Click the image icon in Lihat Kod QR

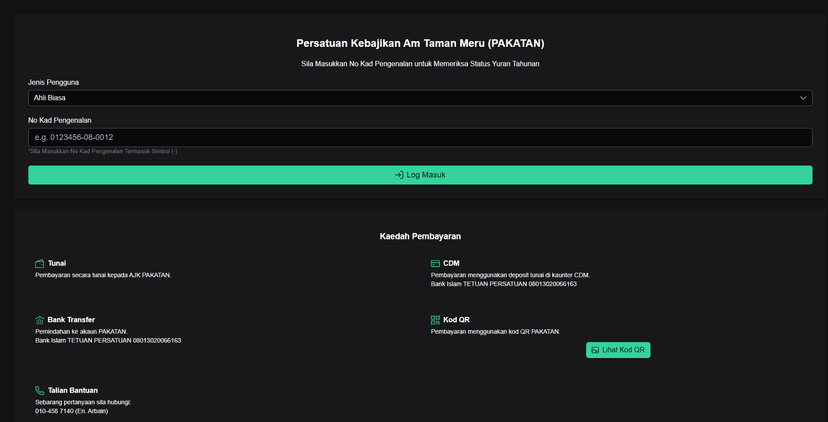click(595, 350)
